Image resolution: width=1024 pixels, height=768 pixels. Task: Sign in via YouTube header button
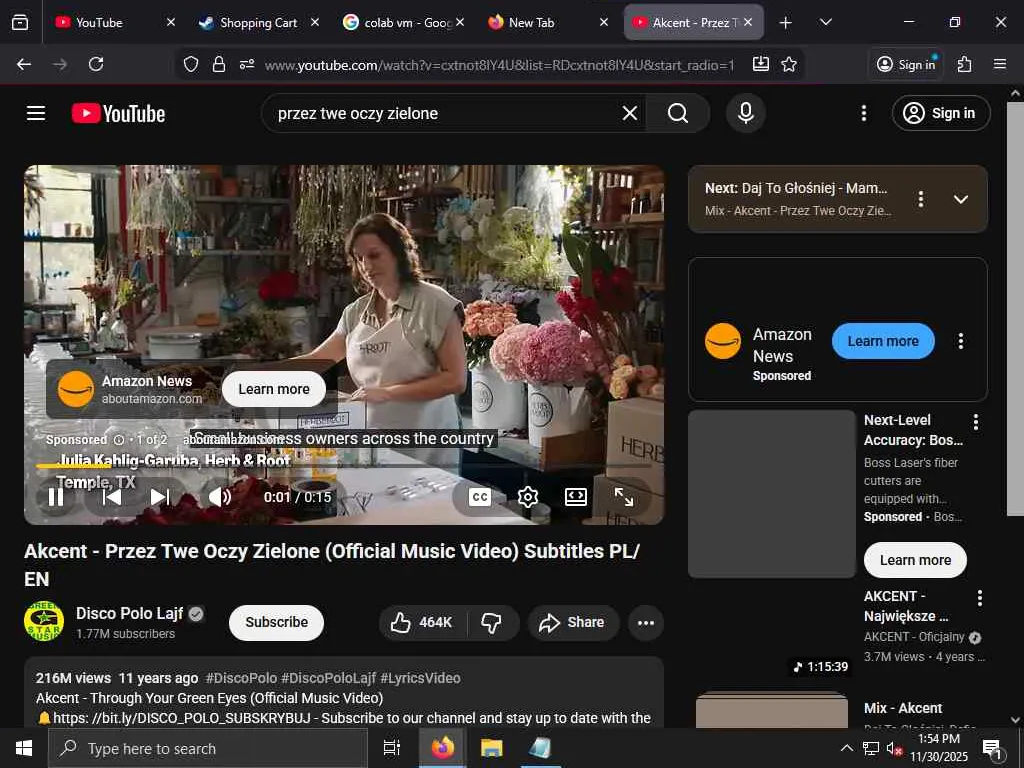coord(940,113)
